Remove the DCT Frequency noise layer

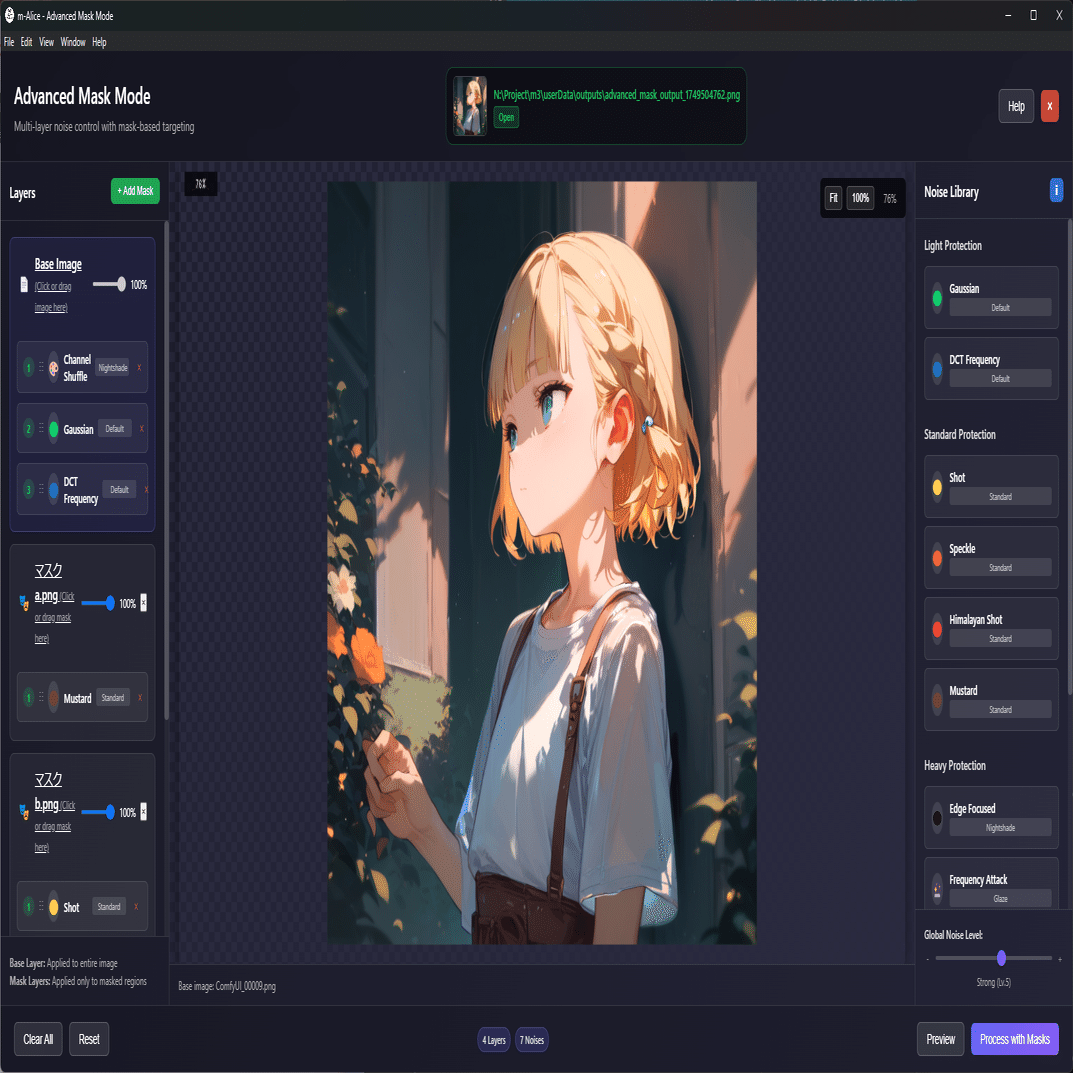pos(146,489)
